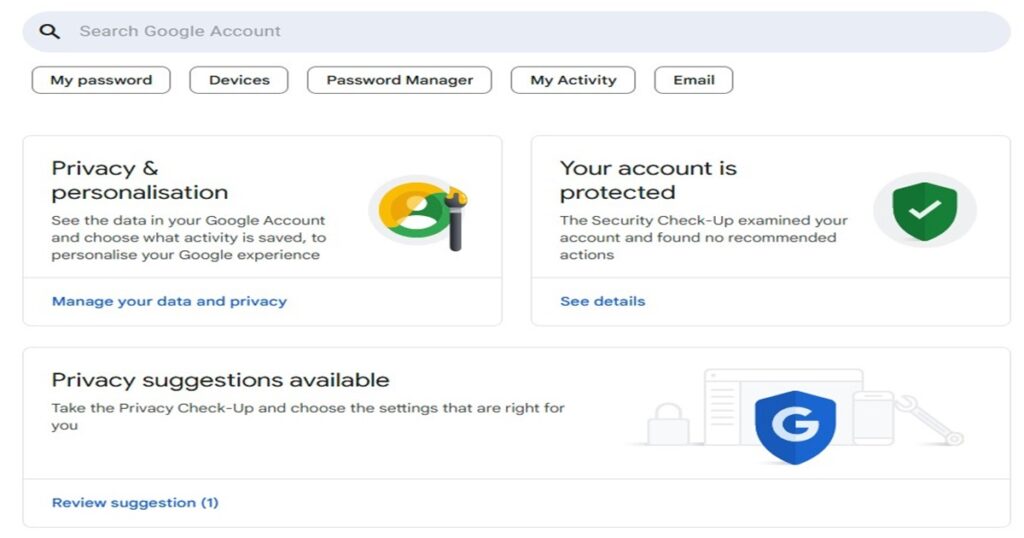Open the My password shortcut
The width and height of the screenshot is (1024, 538).
(101, 80)
